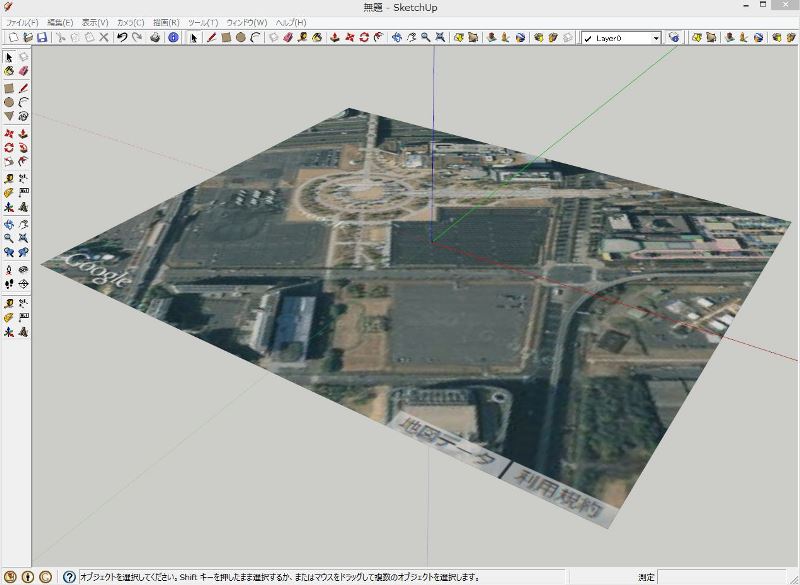Open Model Info with the blue i icon
Screen dimensions: 800x585
(x=173, y=38)
